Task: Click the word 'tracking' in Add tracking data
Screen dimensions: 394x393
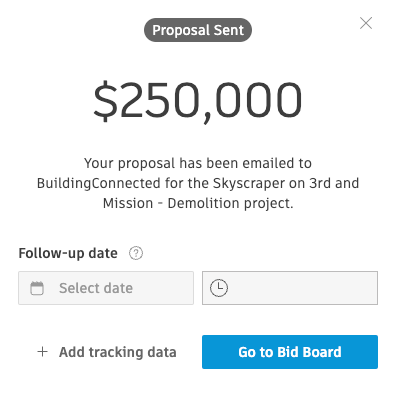Action: pos(116,352)
